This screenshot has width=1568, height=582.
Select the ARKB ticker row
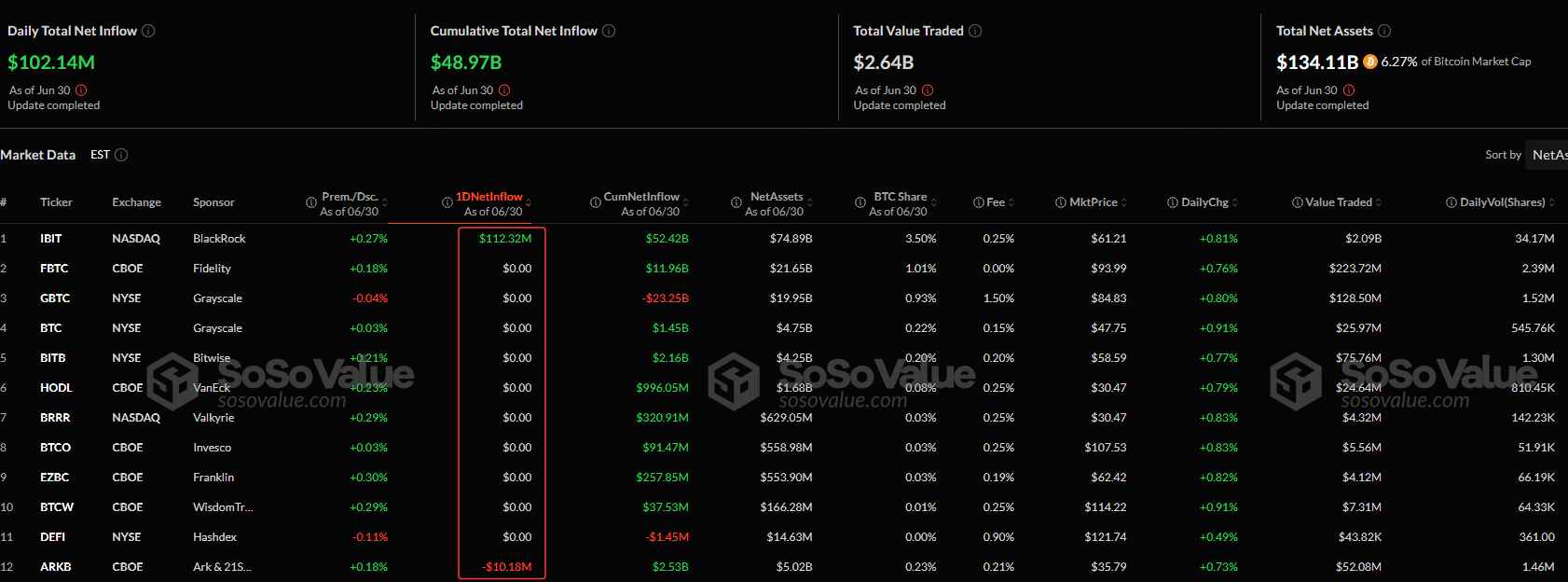pos(56,567)
